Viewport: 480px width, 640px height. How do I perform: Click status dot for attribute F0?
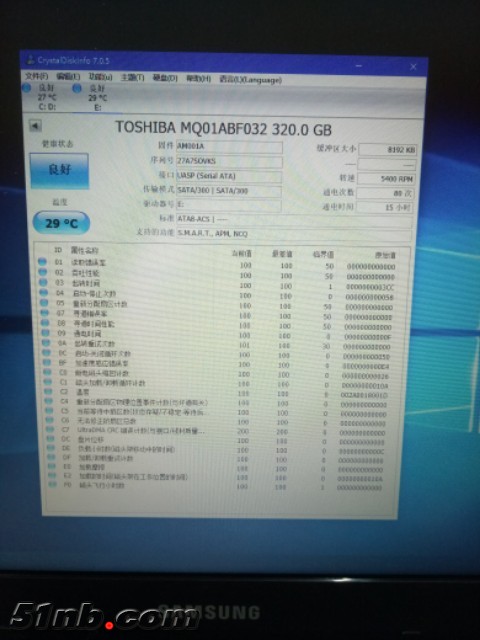click(x=52, y=484)
